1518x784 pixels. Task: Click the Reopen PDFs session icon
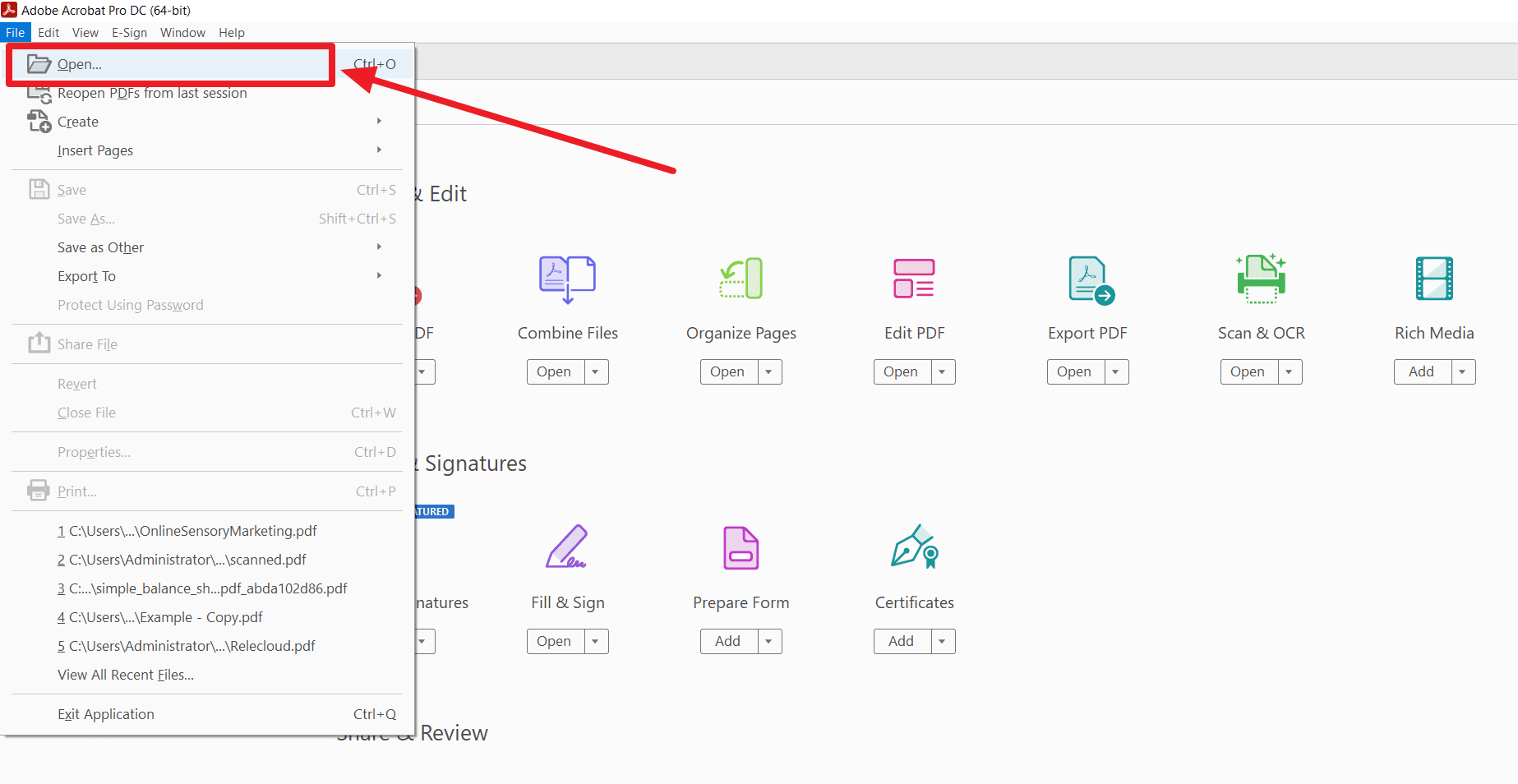point(39,93)
